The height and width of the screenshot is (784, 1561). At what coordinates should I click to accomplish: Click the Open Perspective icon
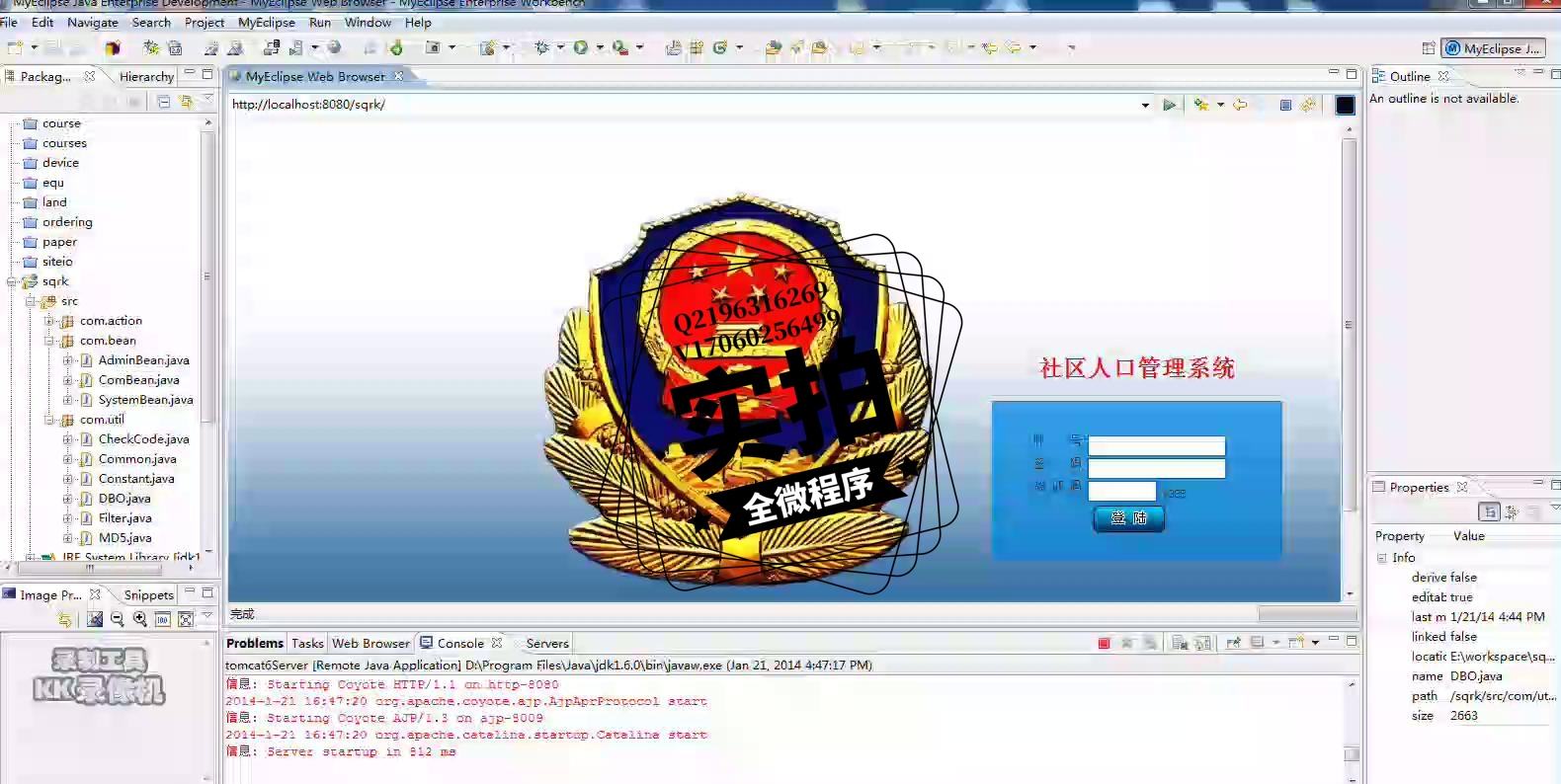click(1429, 48)
